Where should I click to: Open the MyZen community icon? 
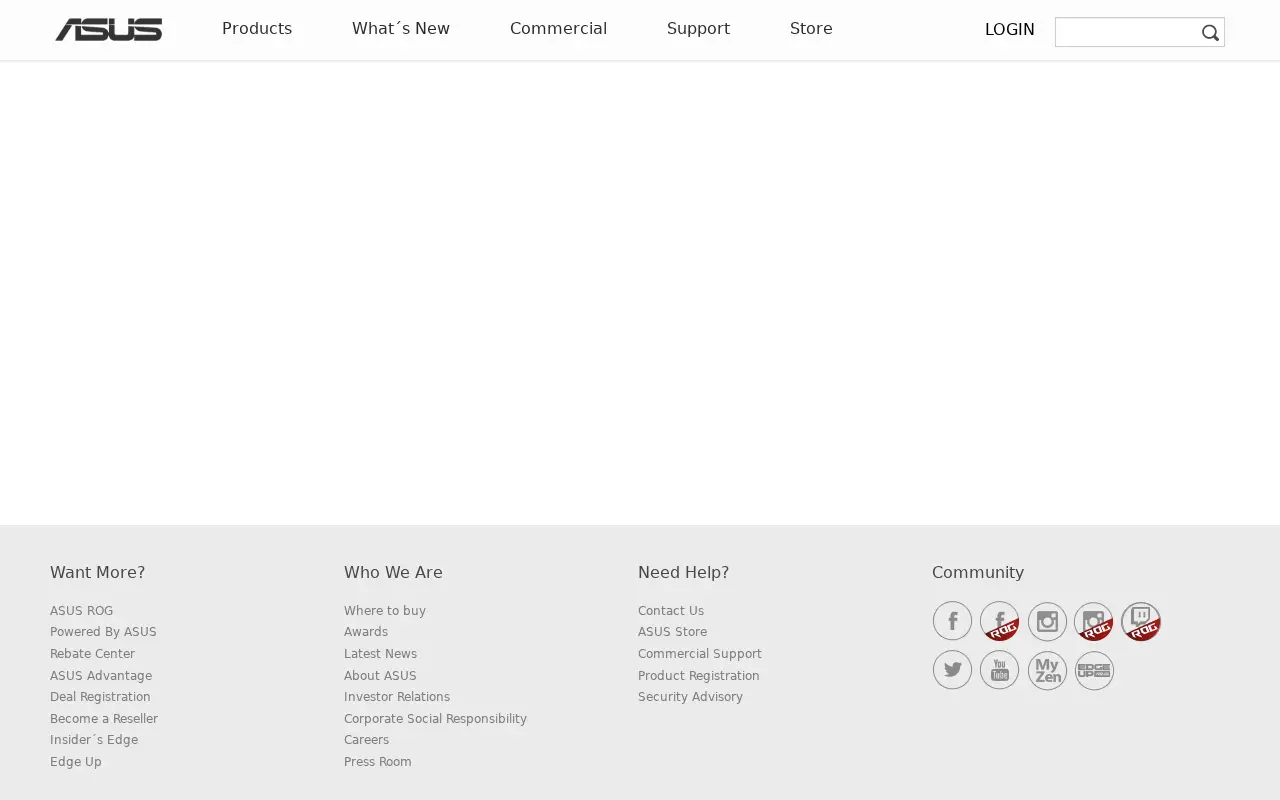[1047, 670]
